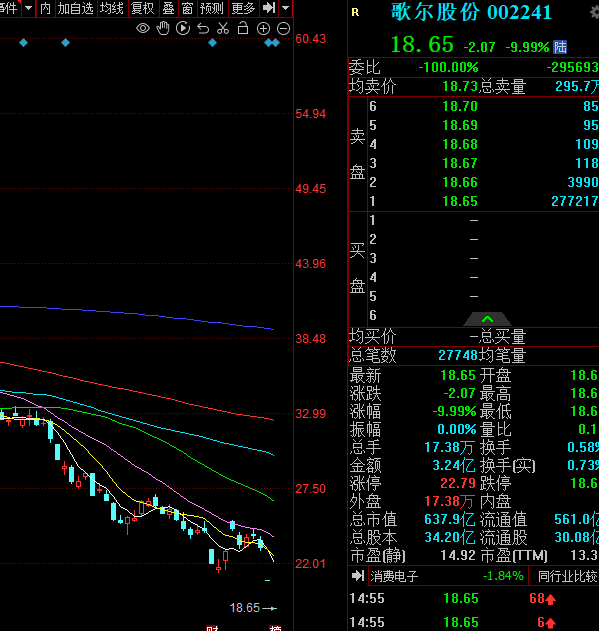Zoom in with the plus circle icon
The image size is (599, 631).
(x=263, y=29)
